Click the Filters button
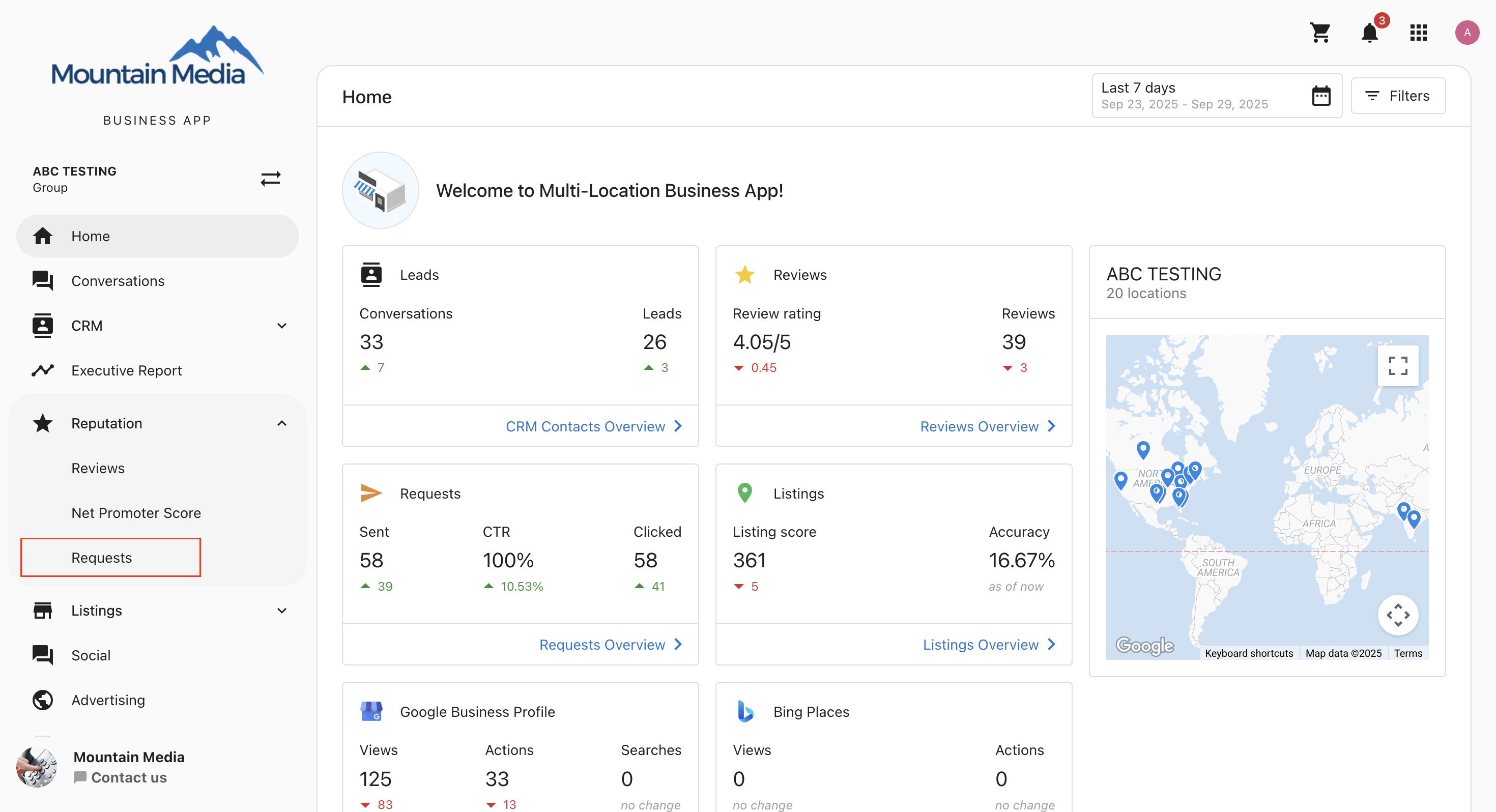This screenshot has width=1496, height=812. click(1397, 96)
